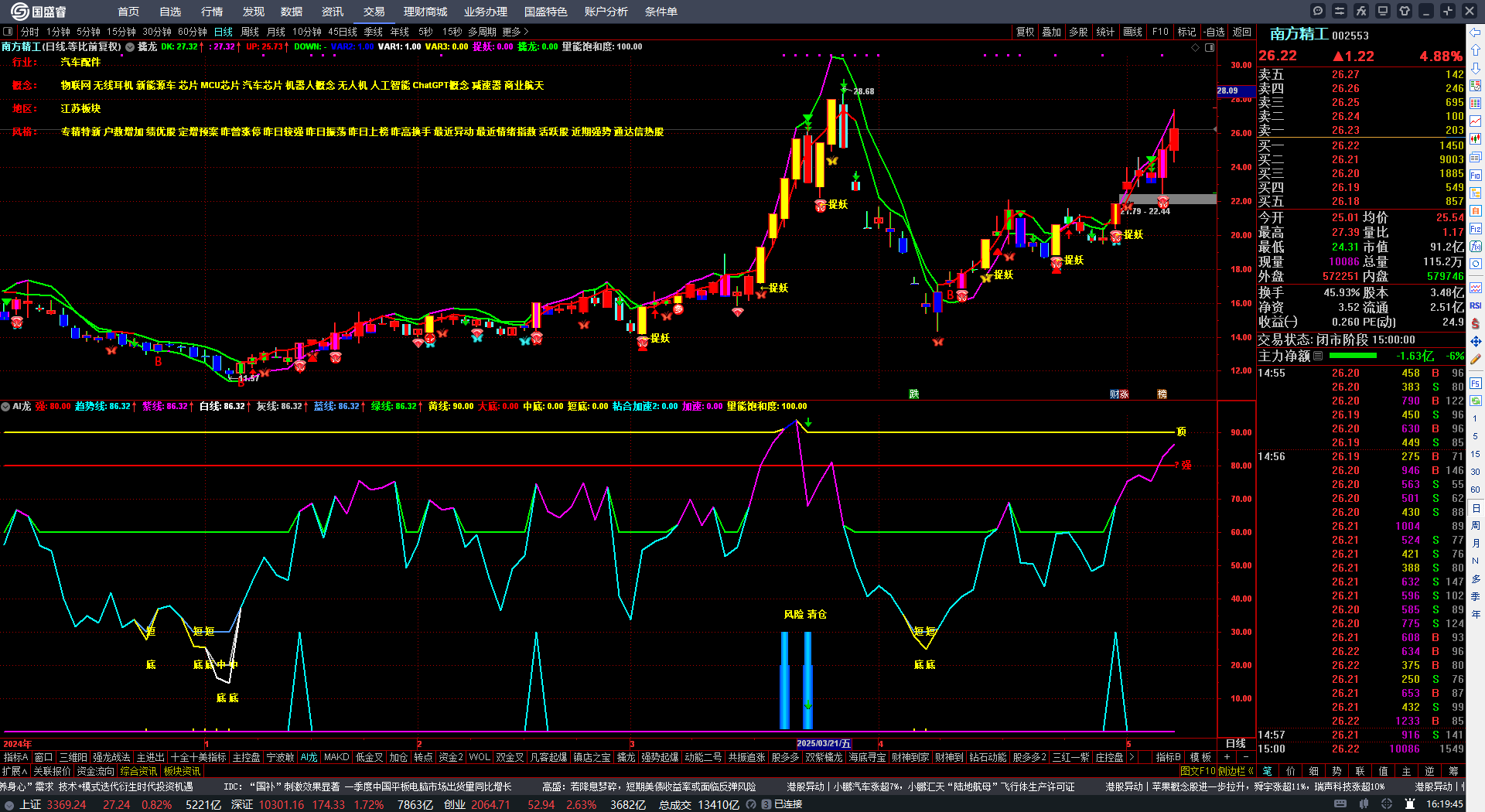The image size is (1485, 812).
Task: Toggle 叠加 overlay mode
Action: pos(1052,32)
